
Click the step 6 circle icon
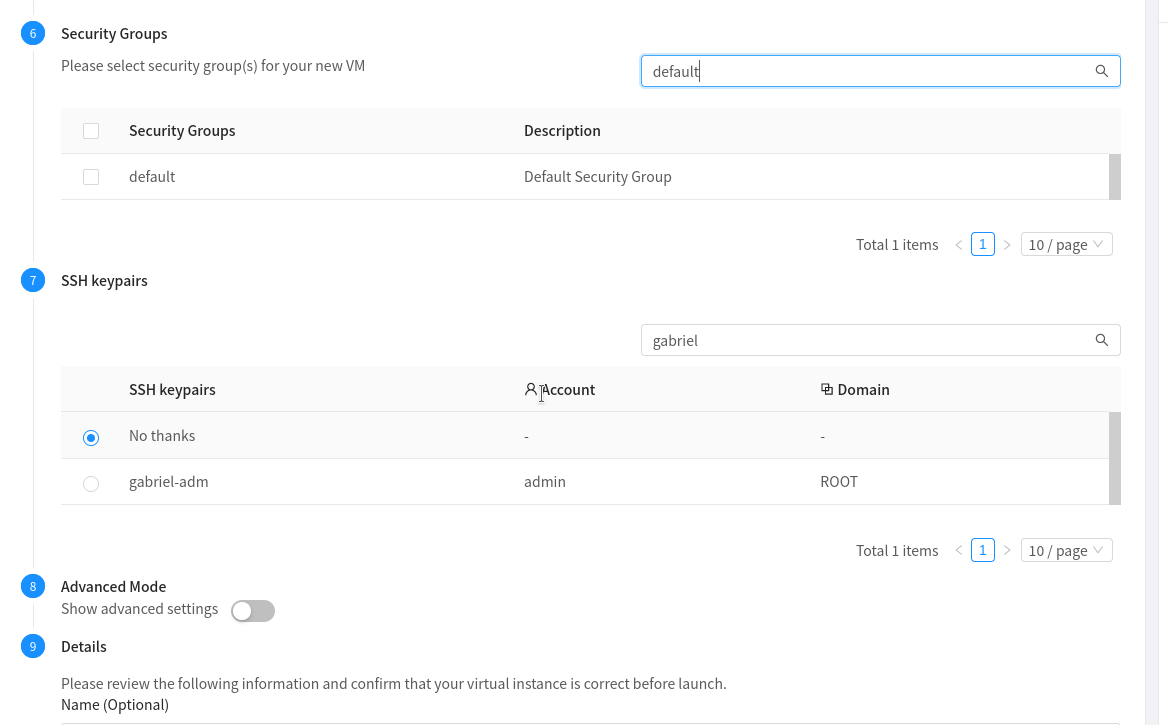point(32,33)
